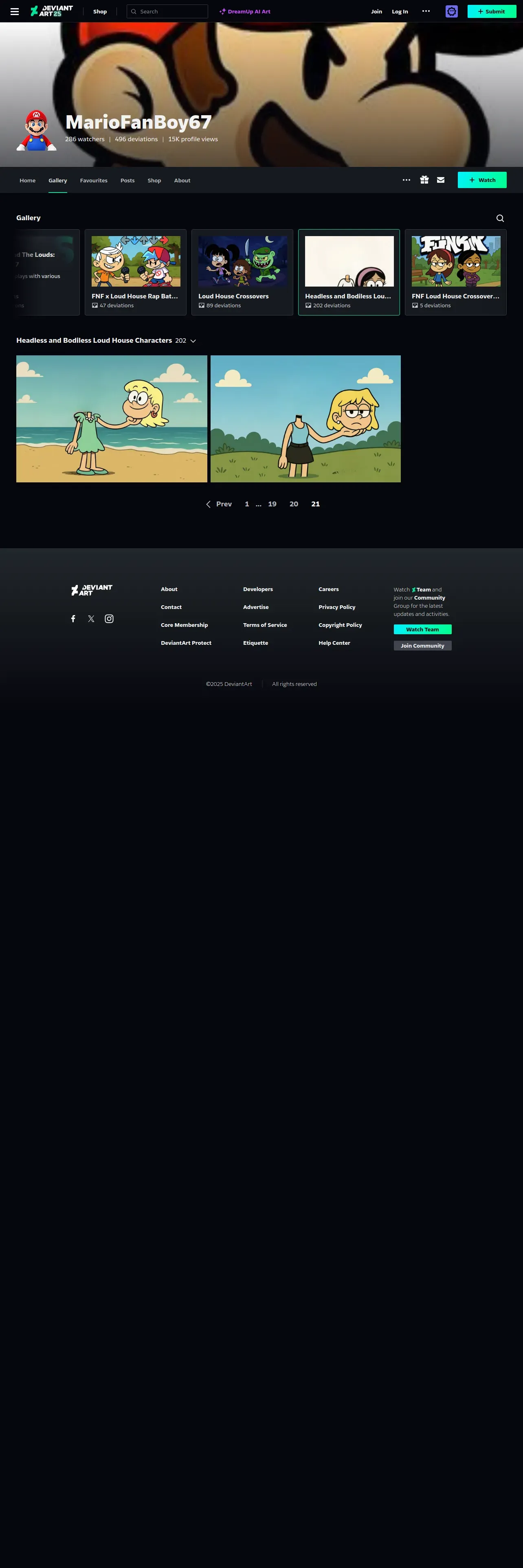The height and width of the screenshot is (1568, 523).
Task: Click the search magnifier icon in the header
Action: [134, 11]
